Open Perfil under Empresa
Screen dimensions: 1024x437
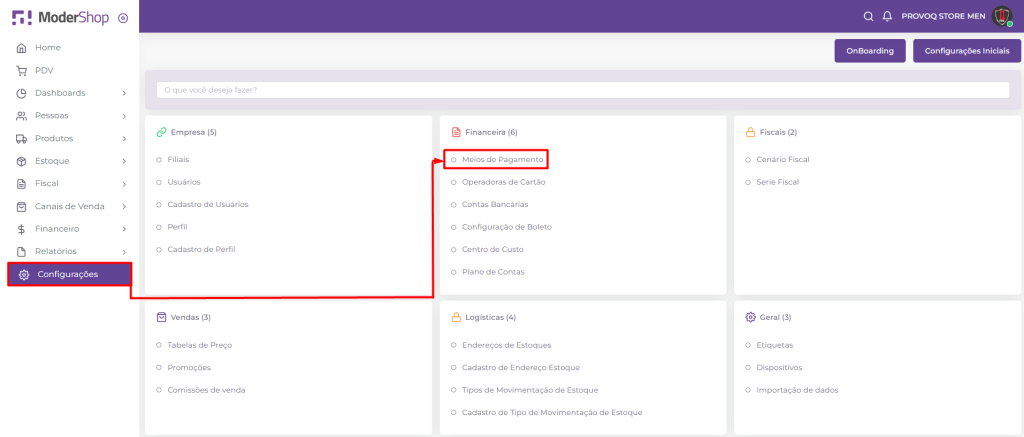pyautogui.click(x=178, y=227)
